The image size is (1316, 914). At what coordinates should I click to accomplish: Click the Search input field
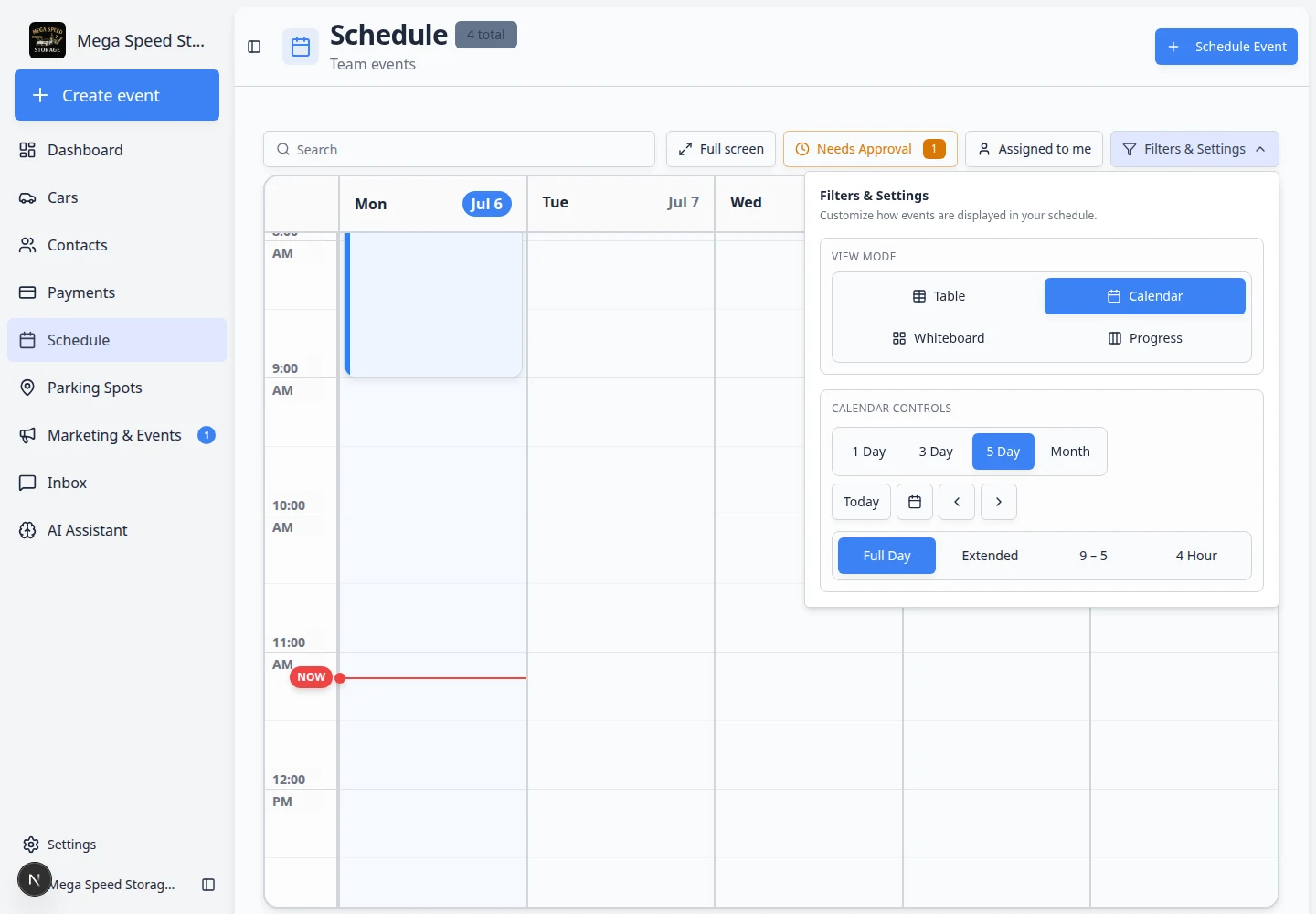459,149
